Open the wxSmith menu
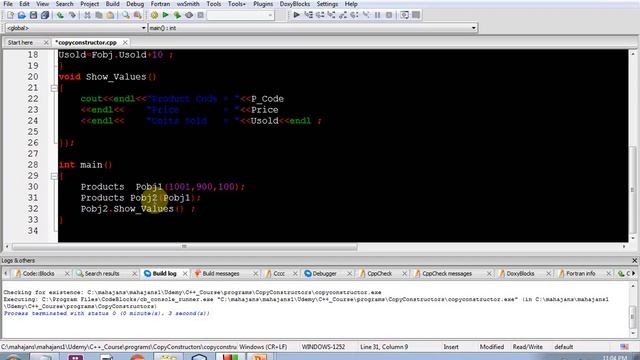Screen dimensions: 640x360 (188, 4)
